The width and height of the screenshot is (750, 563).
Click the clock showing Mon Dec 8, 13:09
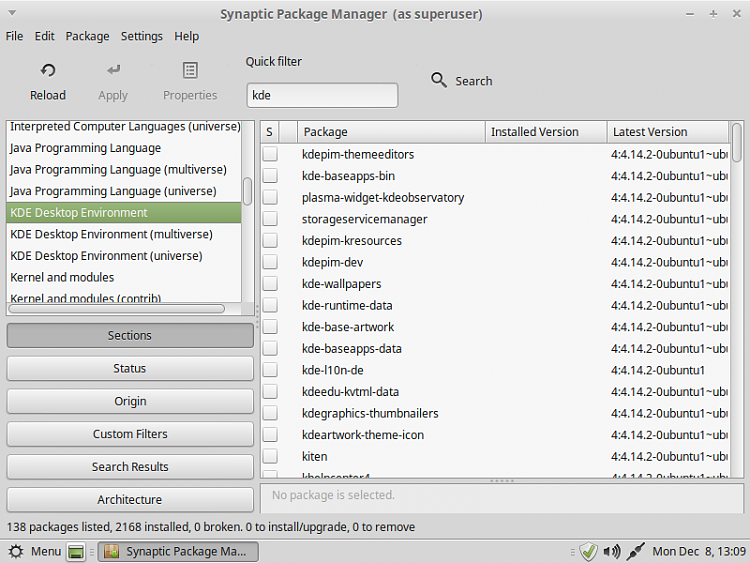[699, 552]
